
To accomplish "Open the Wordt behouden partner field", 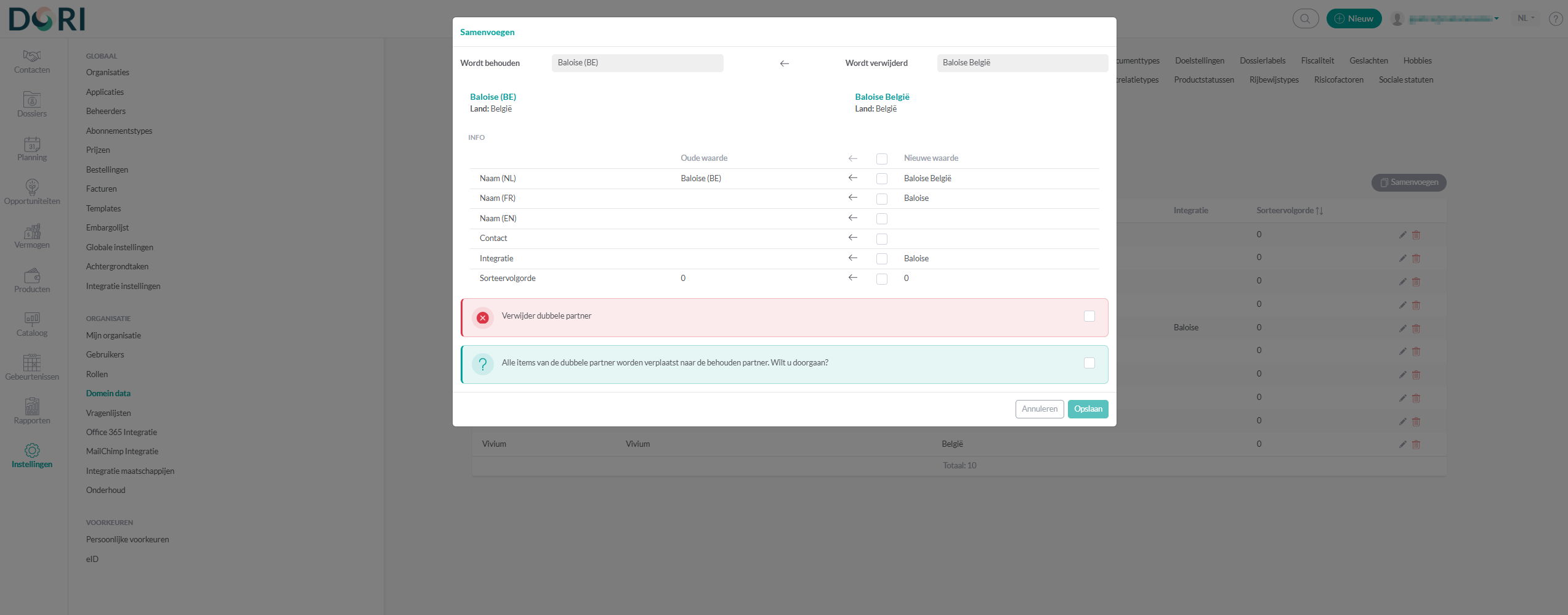I will [637, 63].
